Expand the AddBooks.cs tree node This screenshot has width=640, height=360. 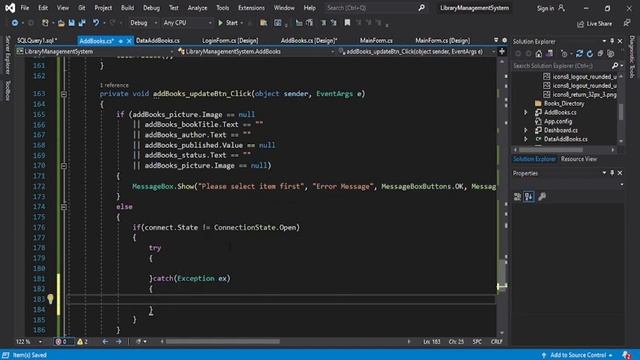pos(526,112)
